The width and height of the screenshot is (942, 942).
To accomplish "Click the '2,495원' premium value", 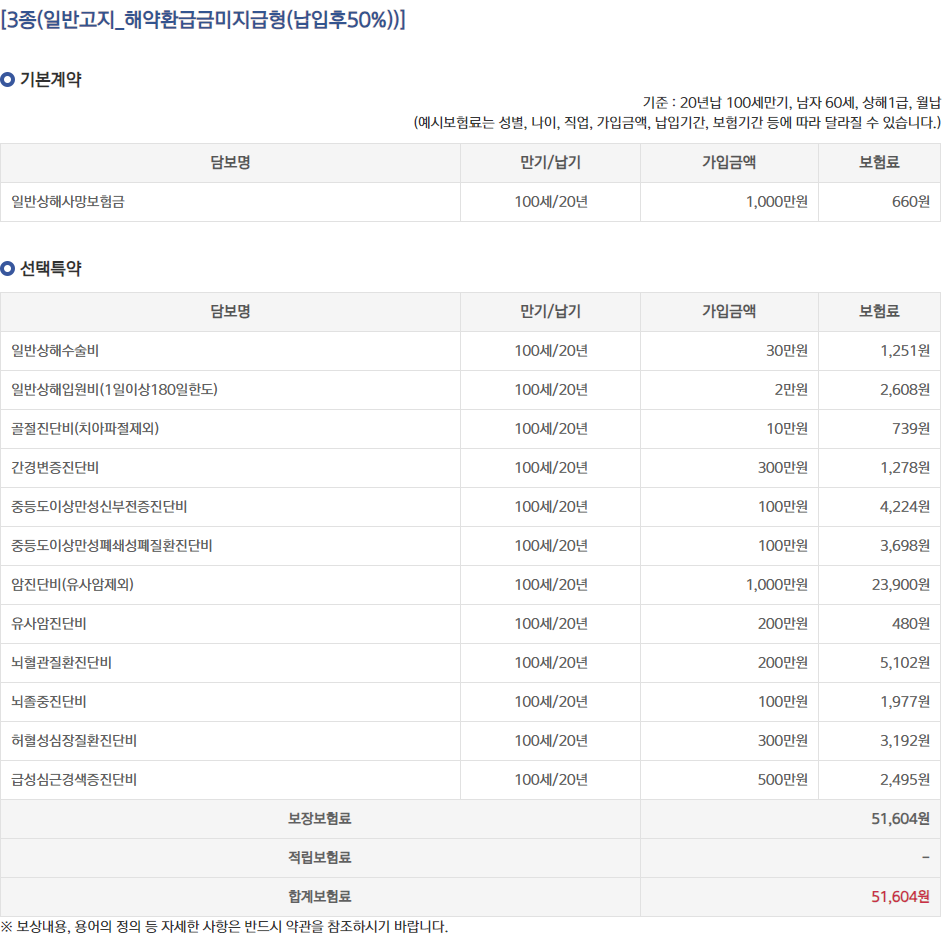I will (x=905, y=780).
